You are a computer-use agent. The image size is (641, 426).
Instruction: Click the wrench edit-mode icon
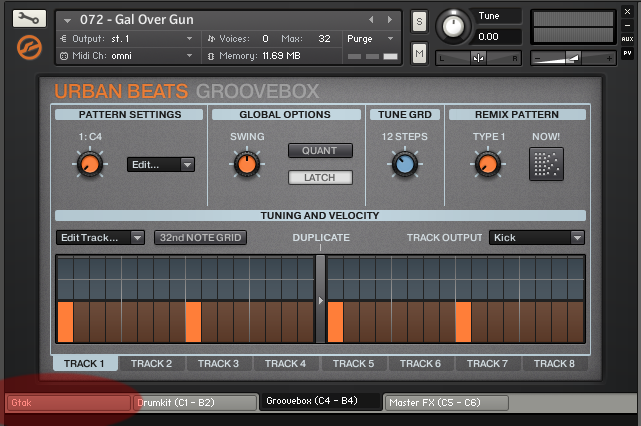[x=29, y=18]
